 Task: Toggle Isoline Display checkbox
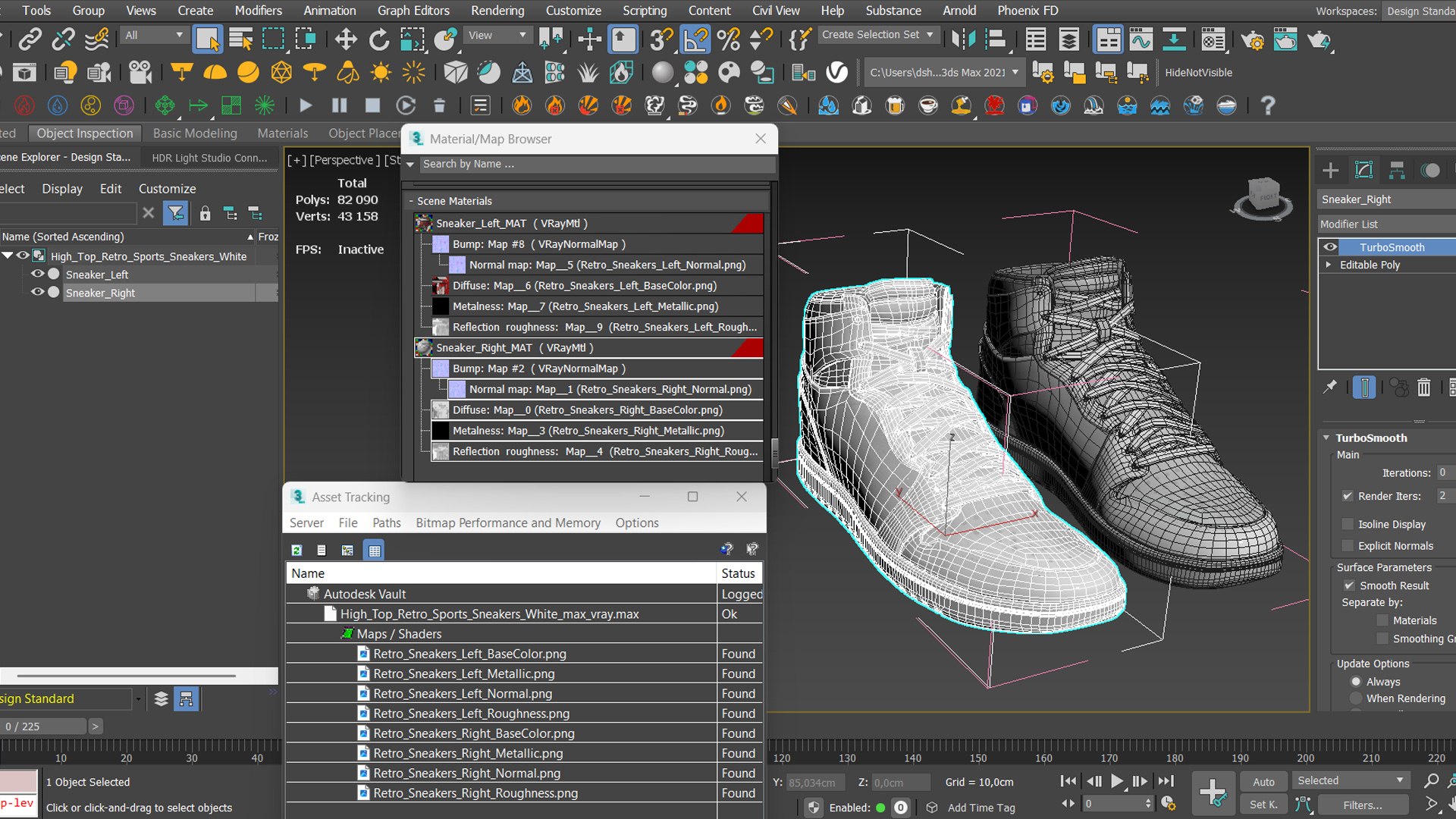click(x=1348, y=524)
